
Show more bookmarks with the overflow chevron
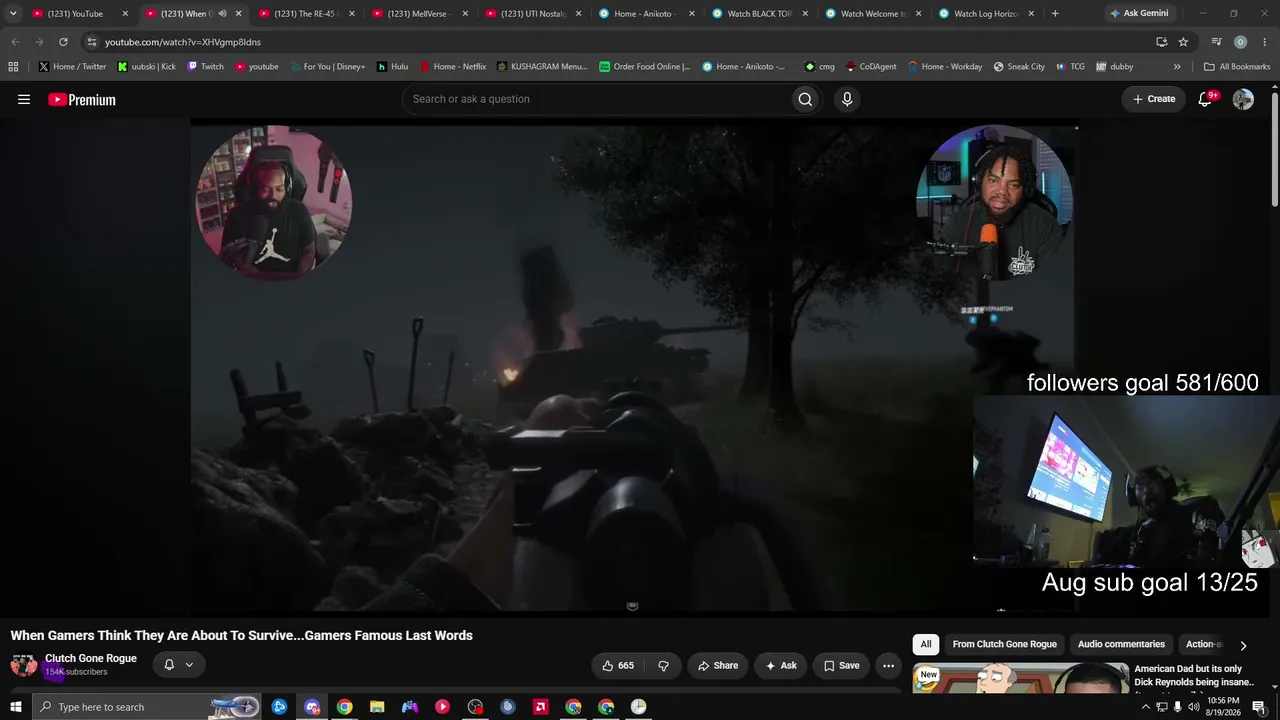pyautogui.click(x=1177, y=67)
